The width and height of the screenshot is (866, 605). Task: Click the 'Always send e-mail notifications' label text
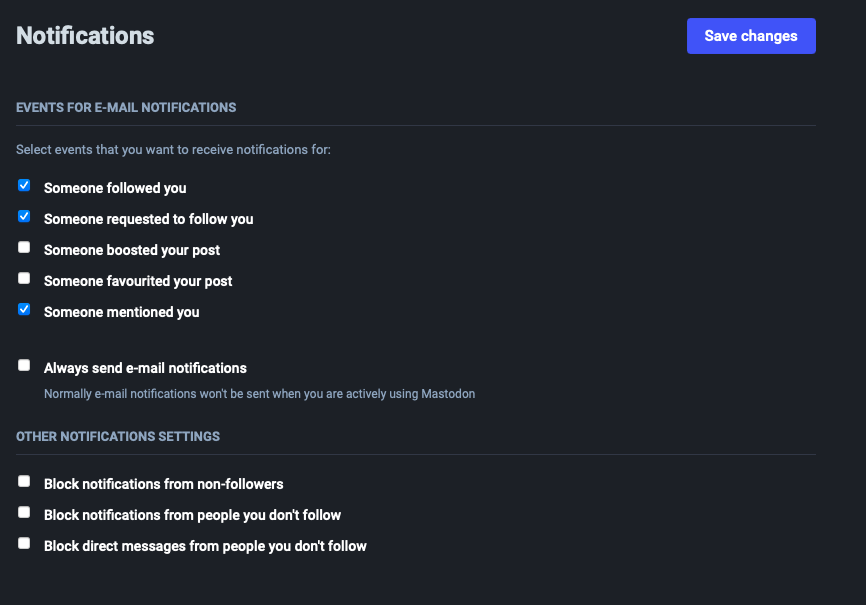click(x=145, y=368)
